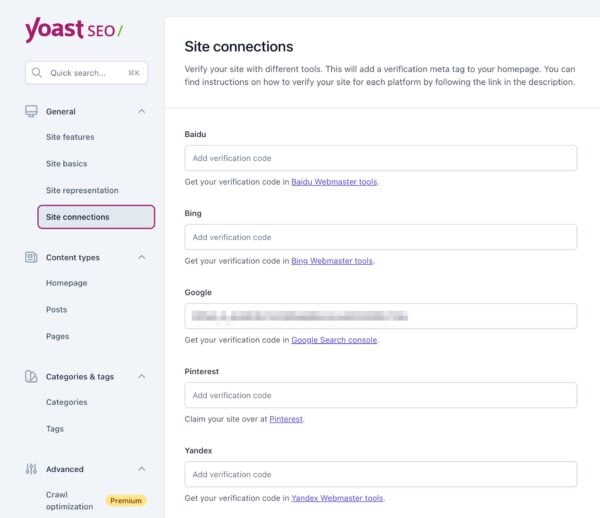Viewport: 600px width, 518px height.
Task: Collapse the Advanced section chevron
Action: (x=141, y=468)
